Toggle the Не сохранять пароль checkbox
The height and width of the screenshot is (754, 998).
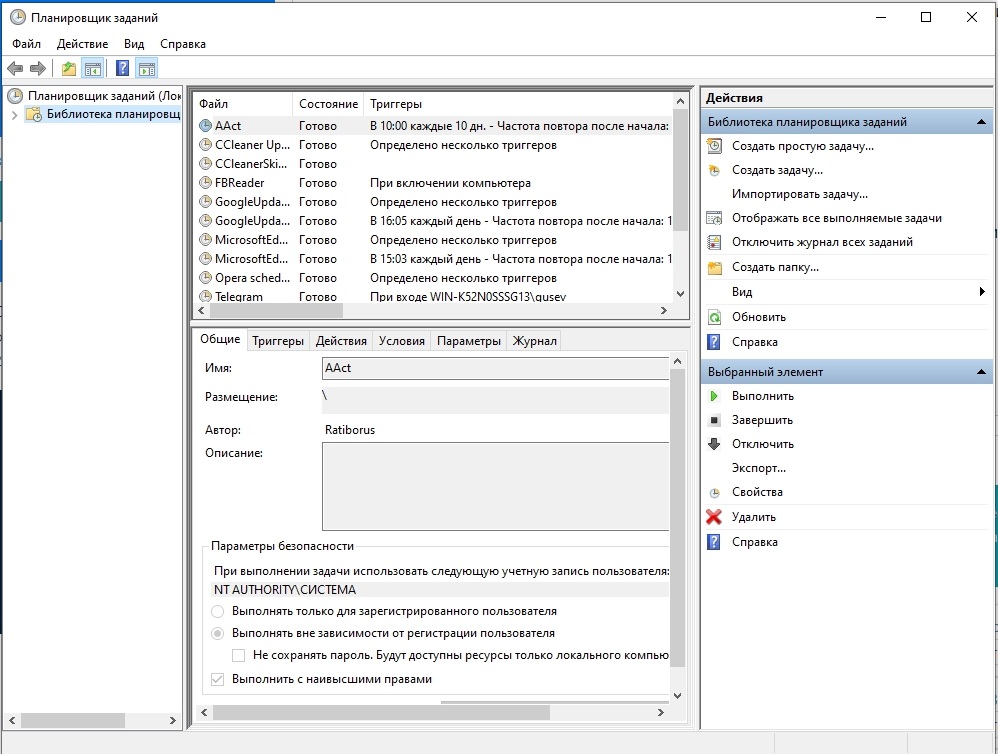tap(239, 655)
